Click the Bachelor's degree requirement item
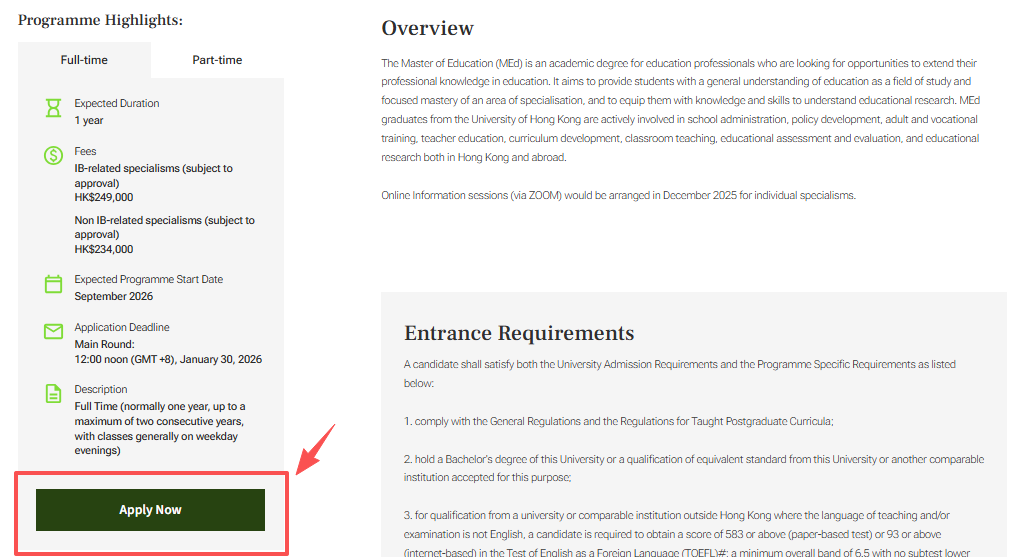Screen dimensions: 1012x557 693,468
